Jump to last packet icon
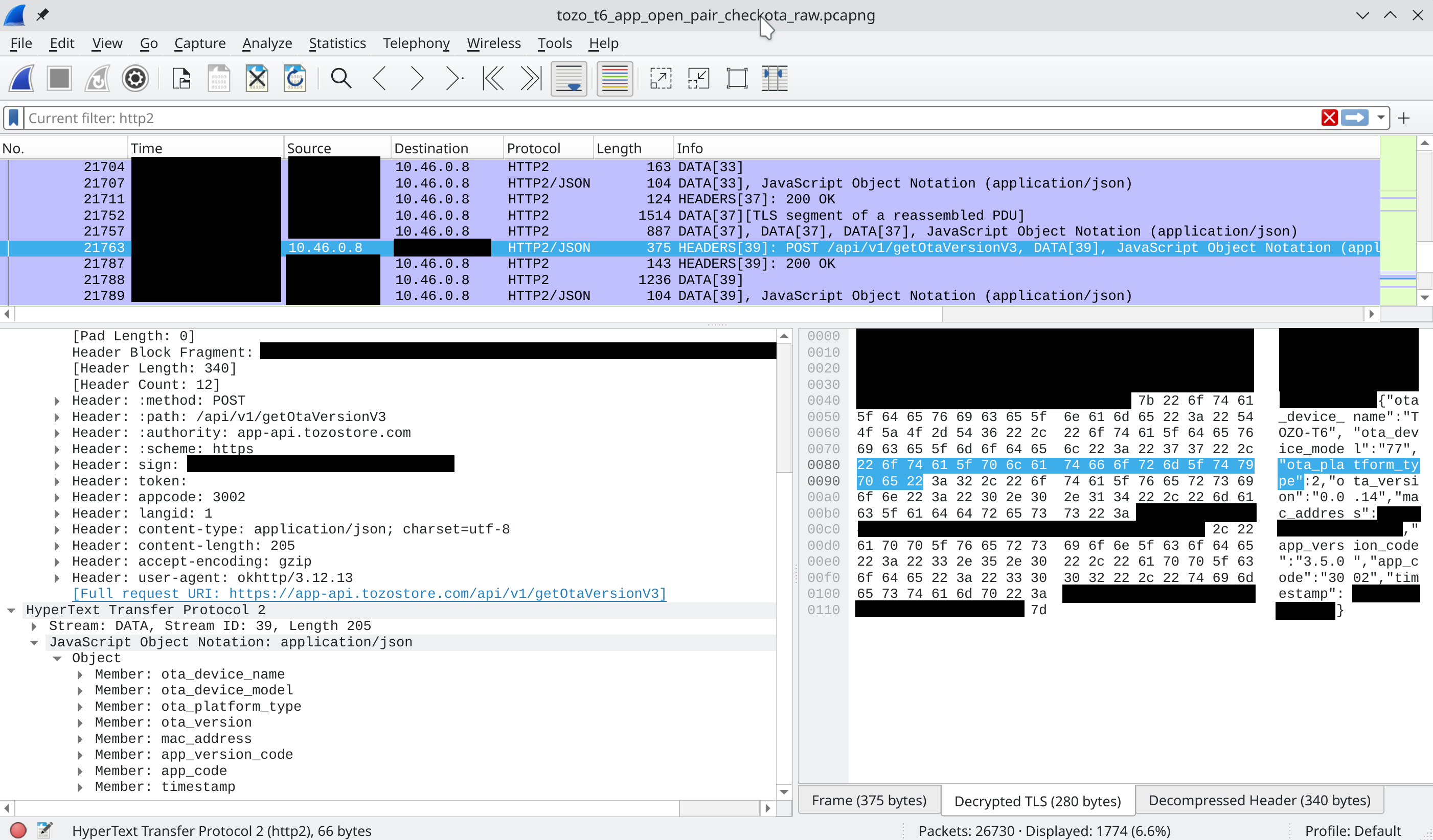This screenshot has height=840, width=1433. tap(531, 78)
